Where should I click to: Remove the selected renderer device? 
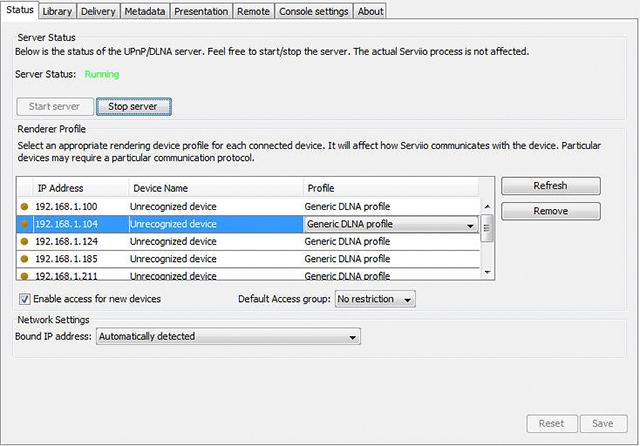click(550, 211)
